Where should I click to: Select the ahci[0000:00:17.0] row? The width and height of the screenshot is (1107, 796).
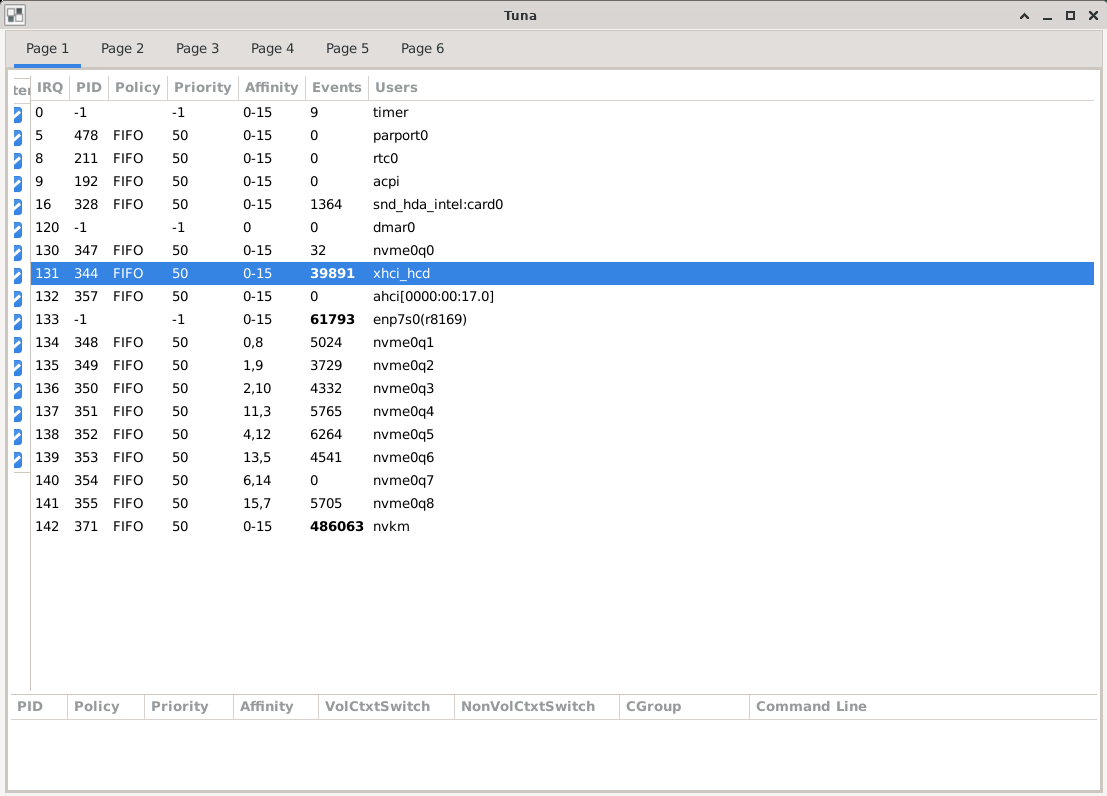point(562,297)
